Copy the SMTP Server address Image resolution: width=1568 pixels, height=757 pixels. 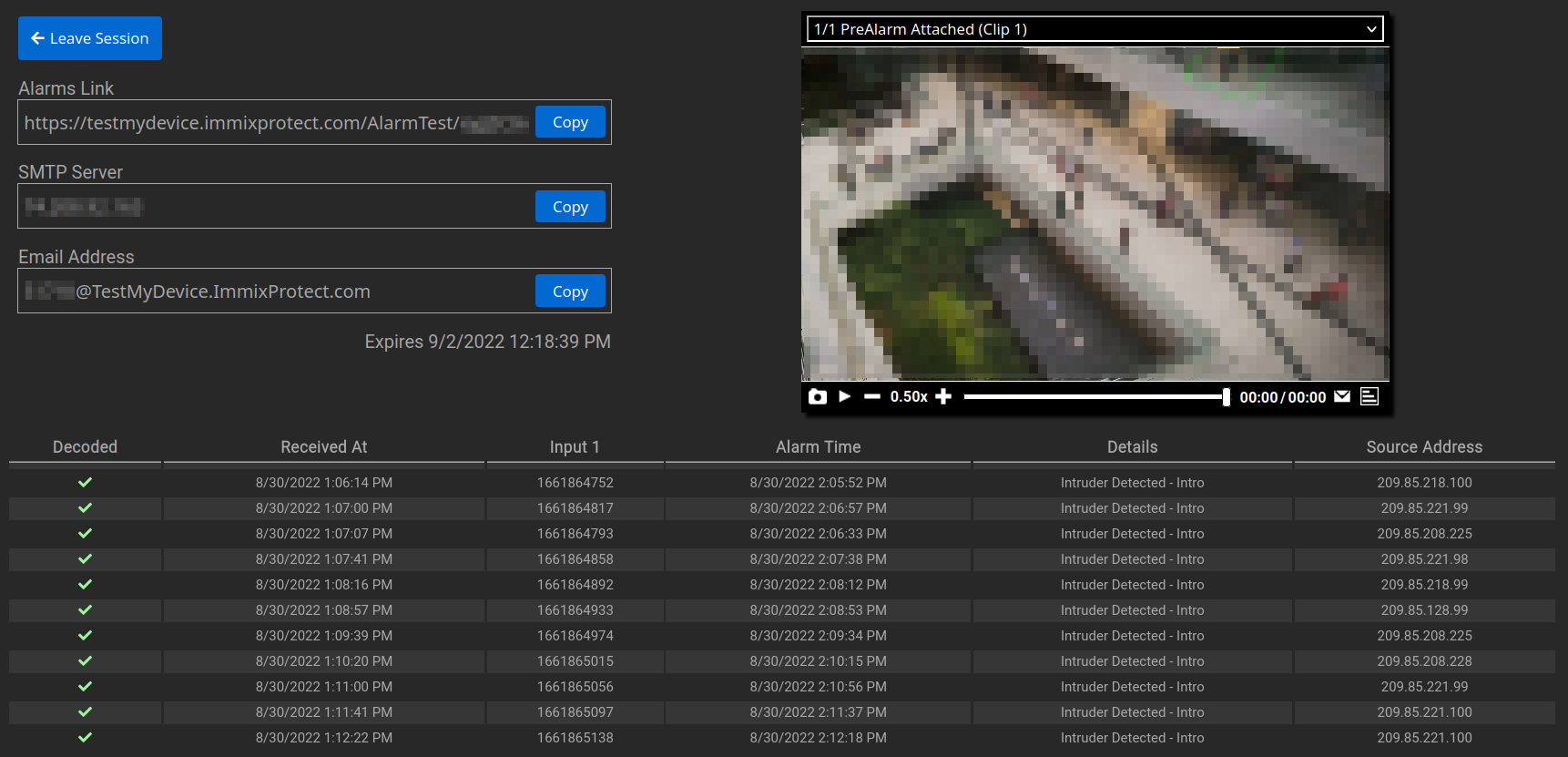pyautogui.click(x=570, y=207)
